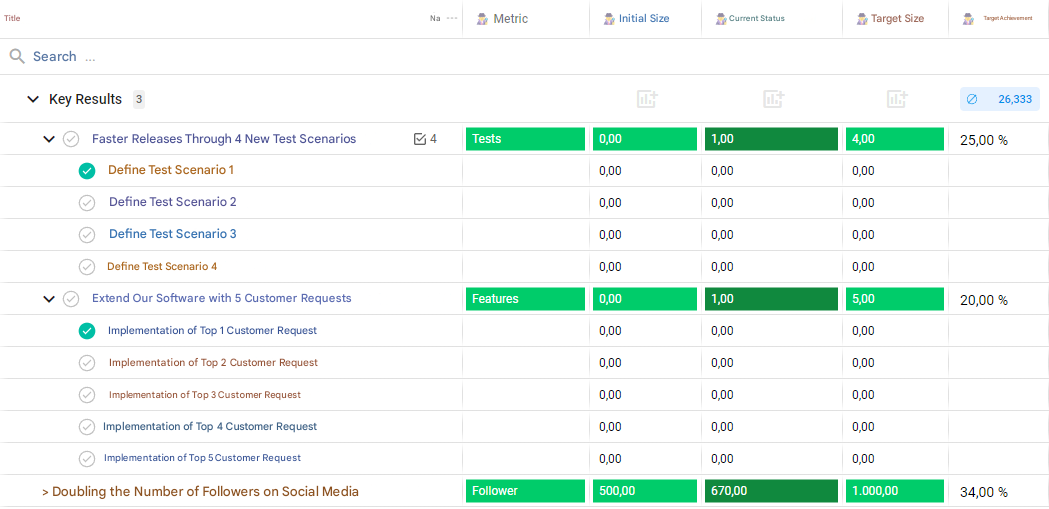Click the search magnifier icon

pyautogui.click(x=17, y=57)
